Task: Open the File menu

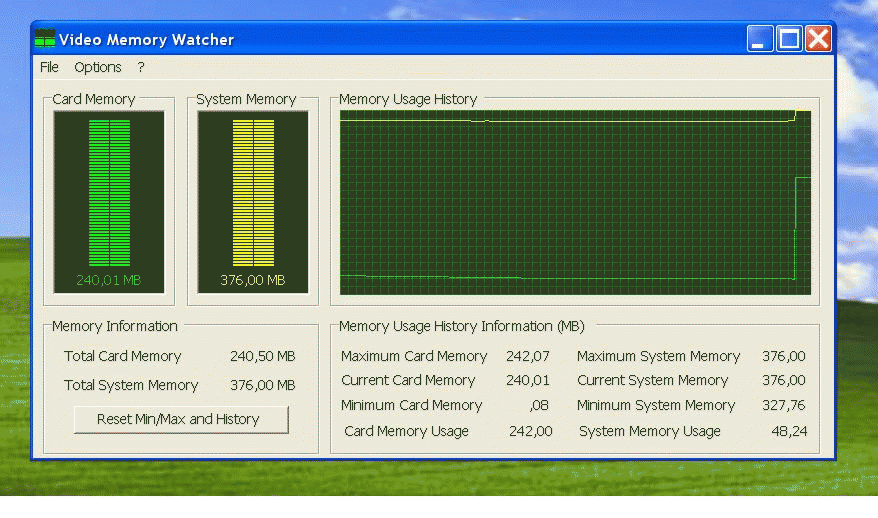Action: pyautogui.click(x=49, y=67)
